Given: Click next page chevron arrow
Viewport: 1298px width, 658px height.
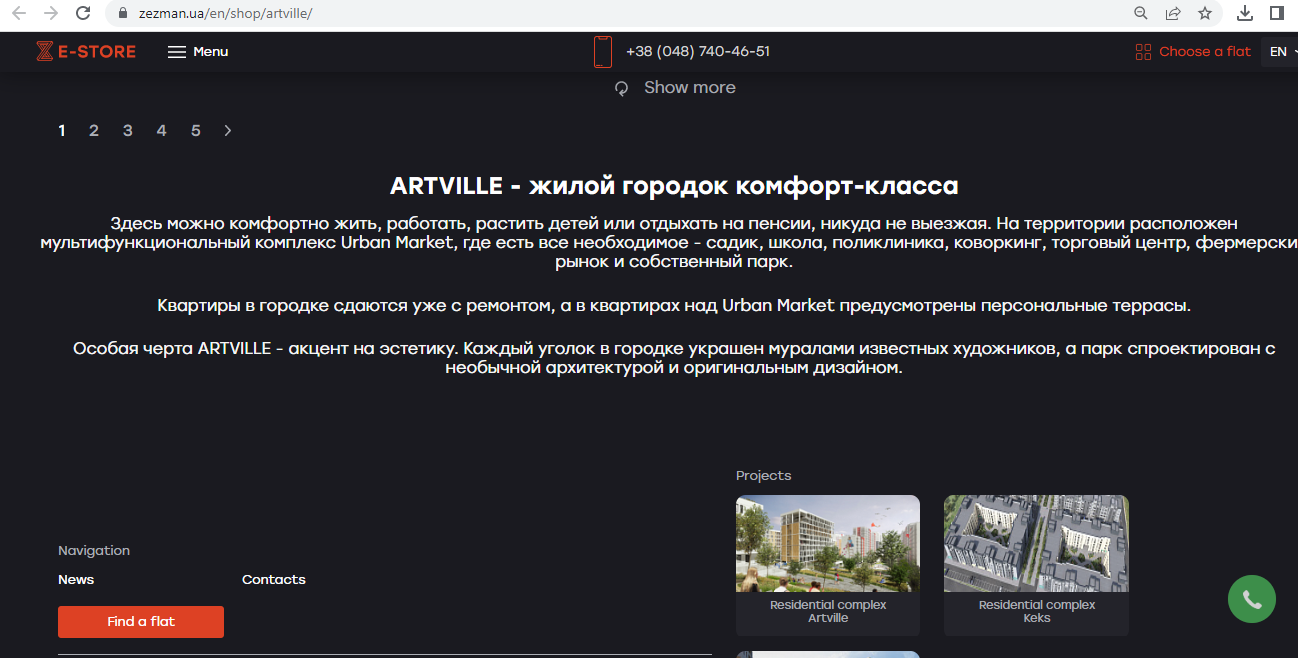Looking at the screenshot, I should point(228,130).
